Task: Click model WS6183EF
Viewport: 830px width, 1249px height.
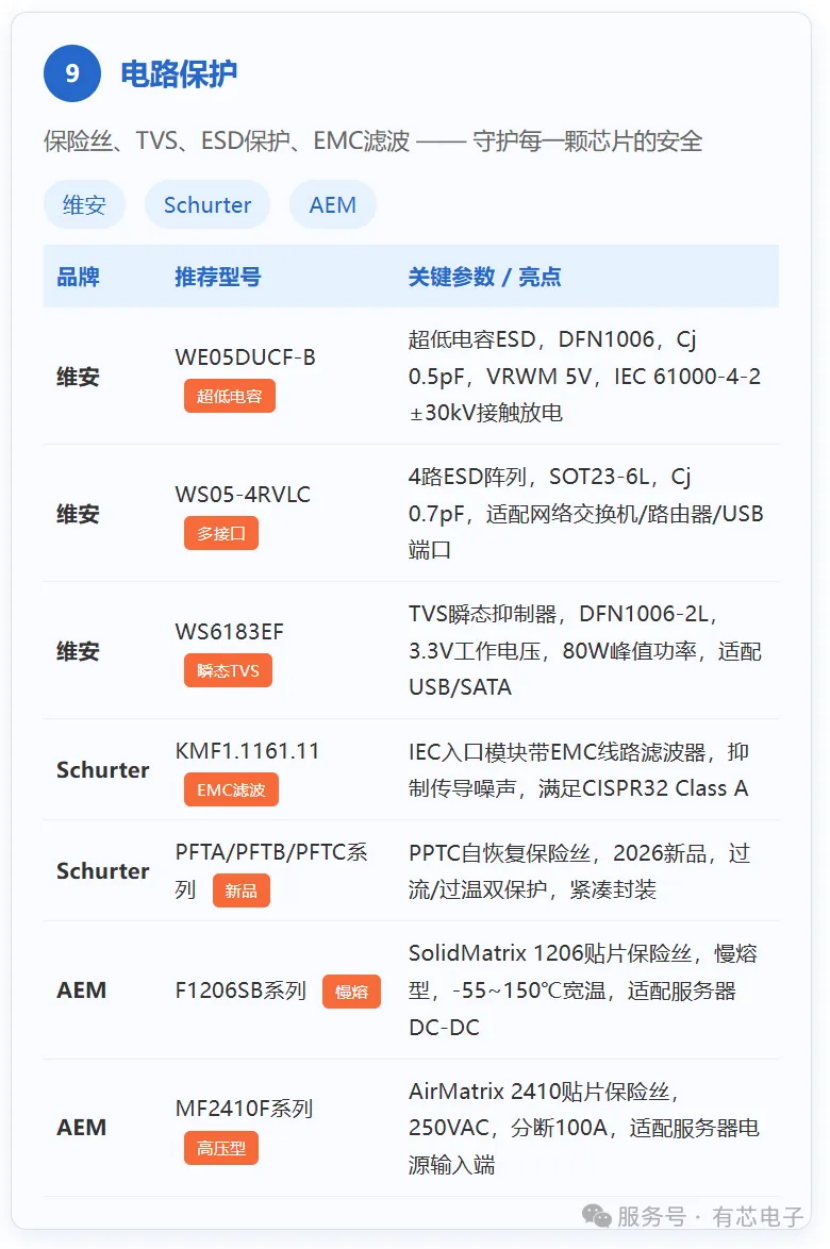Action: (229, 631)
